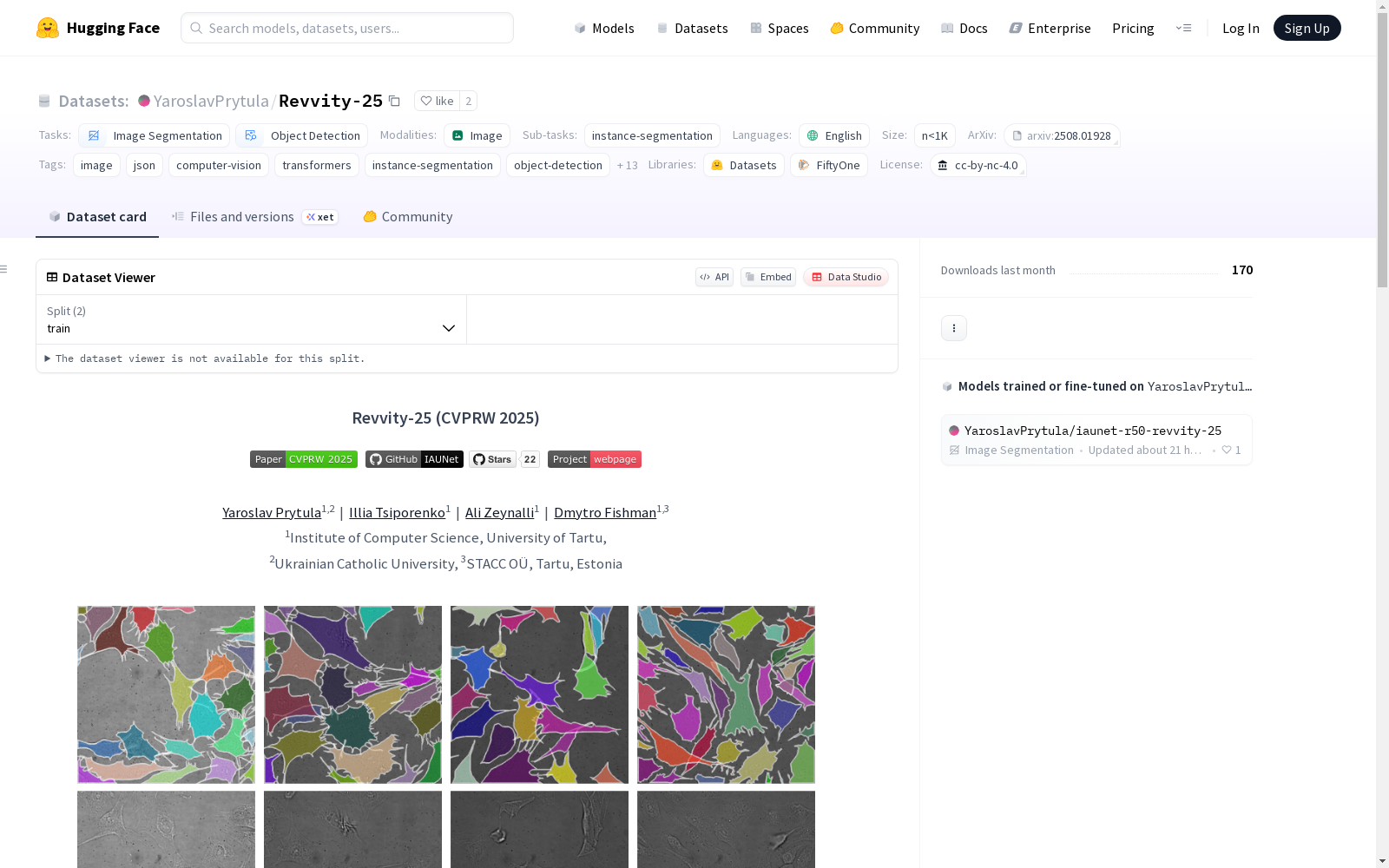Click the English language tag
The height and width of the screenshot is (868, 1389).
point(834,135)
